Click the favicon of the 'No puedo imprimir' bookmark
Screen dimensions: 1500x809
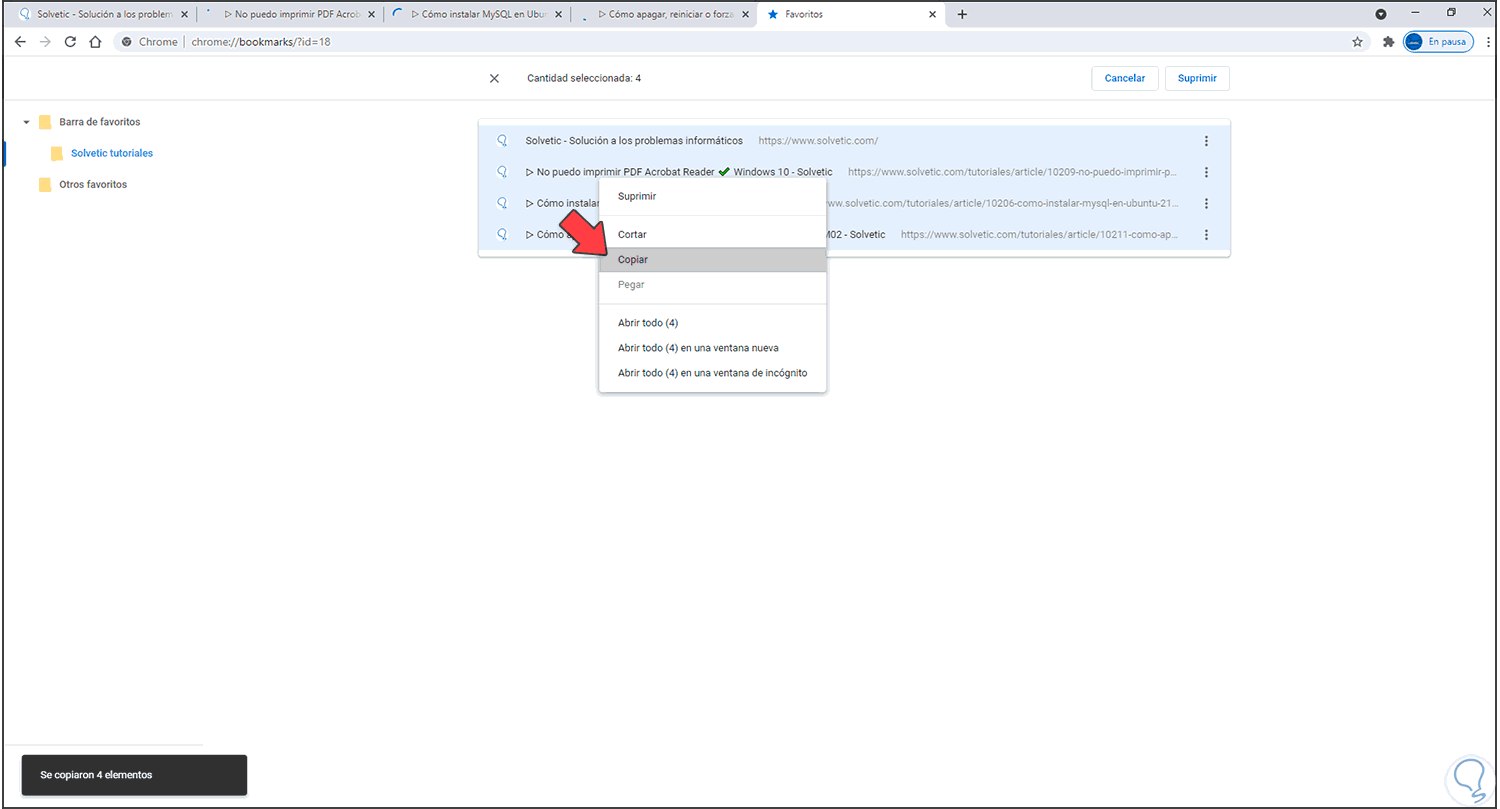click(503, 172)
